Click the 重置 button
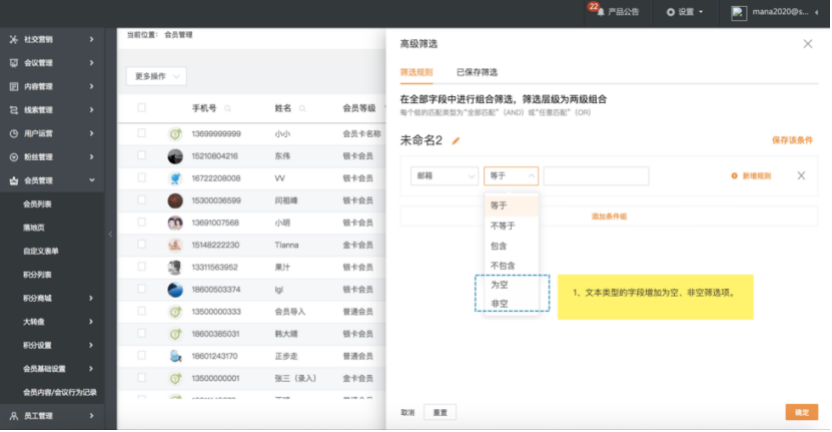The height and width of the screenshot is (432, 832). (440, 412)
